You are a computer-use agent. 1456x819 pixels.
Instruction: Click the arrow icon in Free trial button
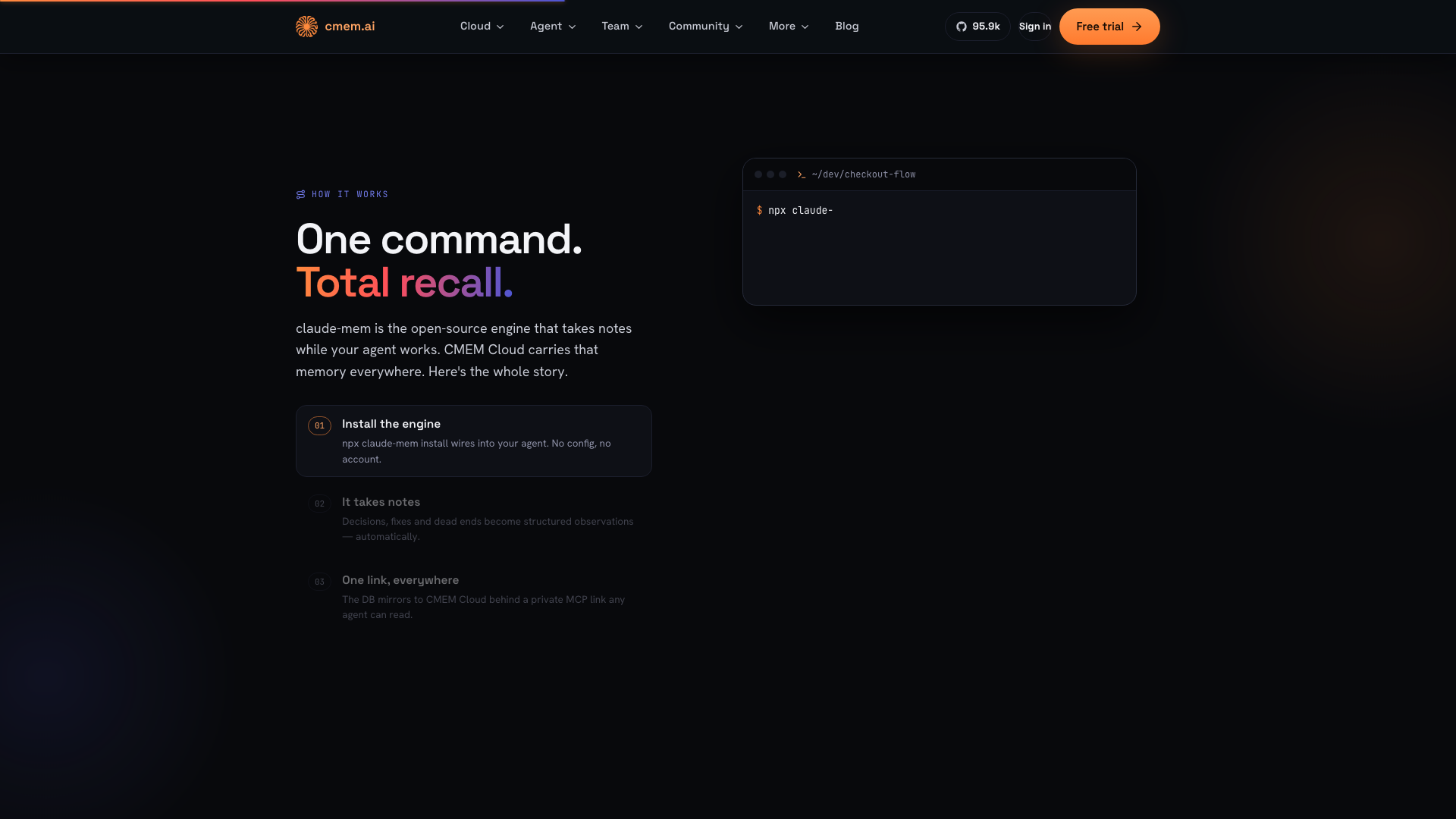pyautogui.click(x=1137, y=27)
